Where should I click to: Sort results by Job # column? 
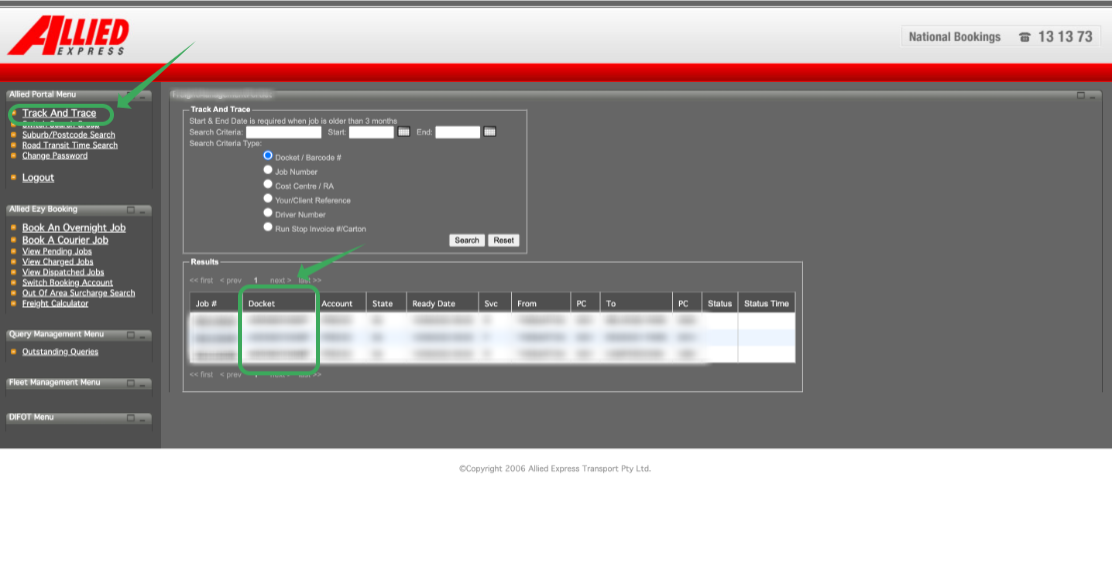pos(206,304)
